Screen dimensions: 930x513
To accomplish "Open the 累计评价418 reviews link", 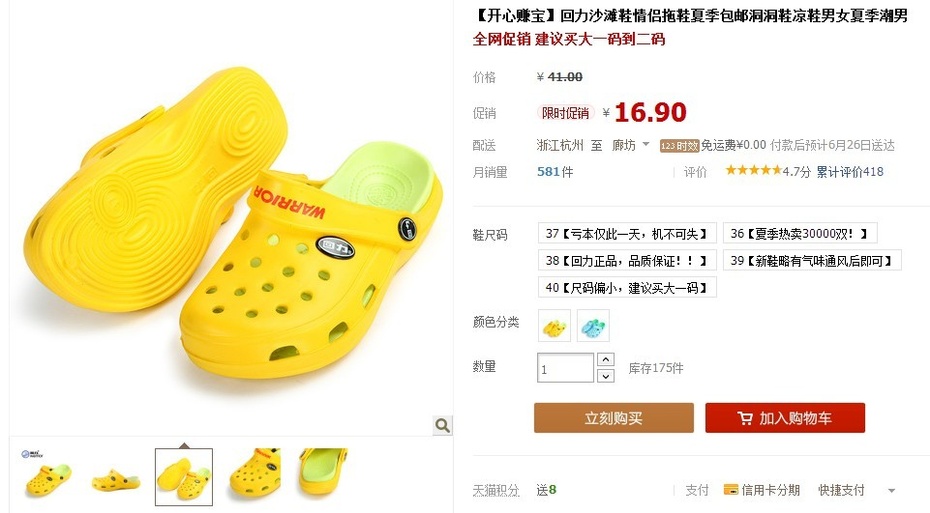I will coord(850,171).
